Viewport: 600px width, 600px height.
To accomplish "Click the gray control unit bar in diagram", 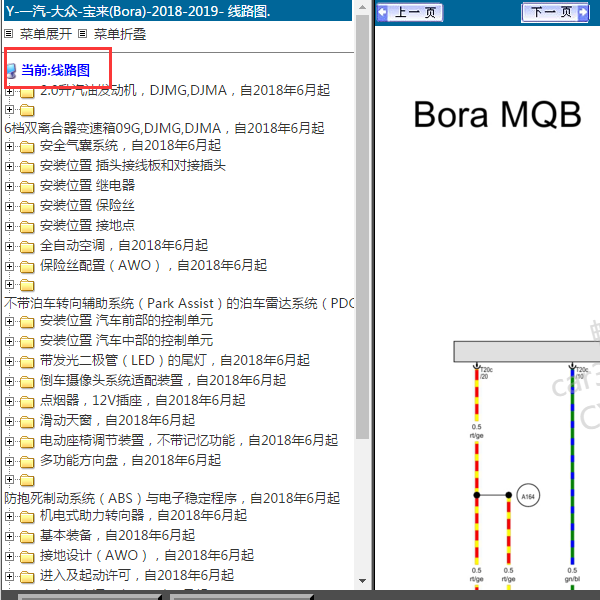I will tap(527, 352).
